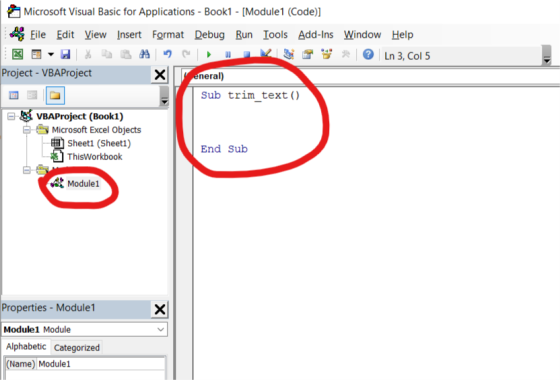Undo the last action
560x380 pixels.
(x=167, y=54)
